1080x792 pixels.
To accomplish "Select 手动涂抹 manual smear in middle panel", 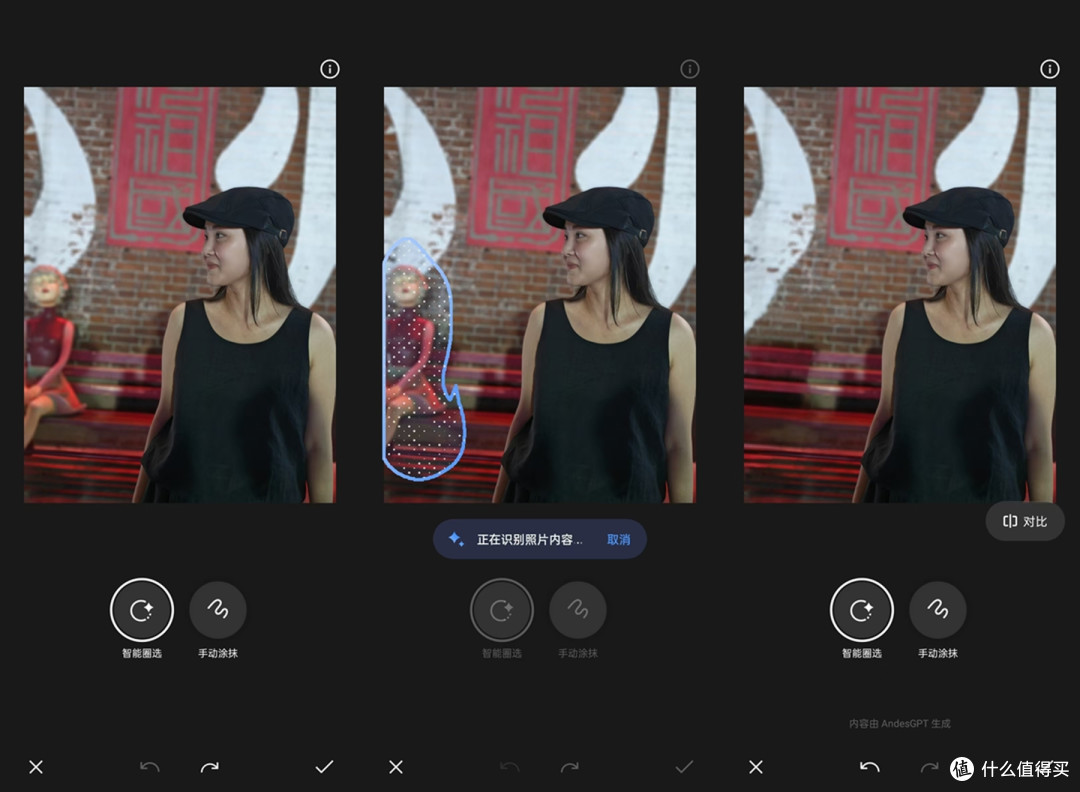I will (x=578, y=610).
